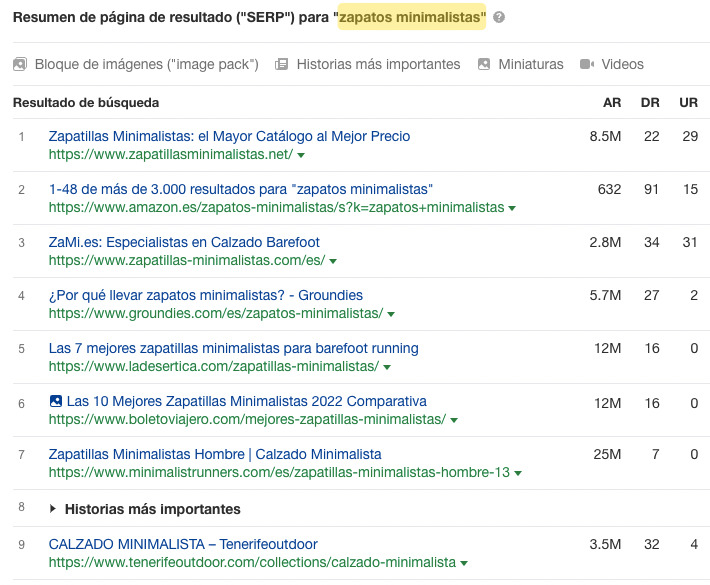
Task: Open the minimalistrunners.com URL
Action: point(279,472)
